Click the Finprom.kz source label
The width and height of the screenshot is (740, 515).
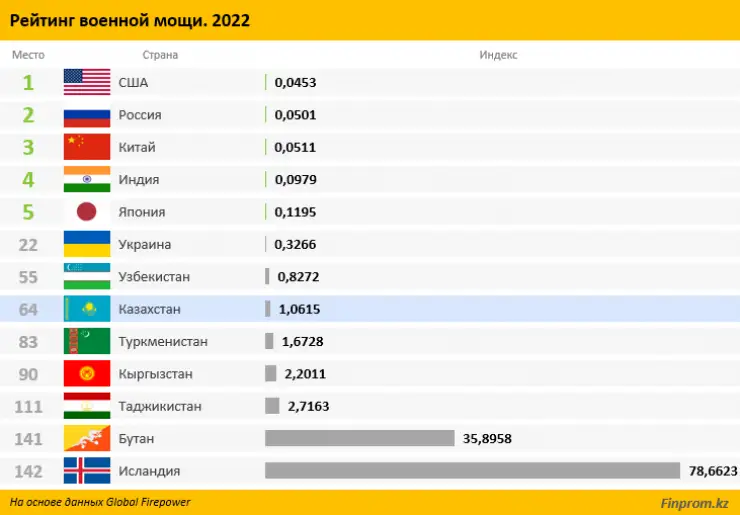click(x=694, y=503)
